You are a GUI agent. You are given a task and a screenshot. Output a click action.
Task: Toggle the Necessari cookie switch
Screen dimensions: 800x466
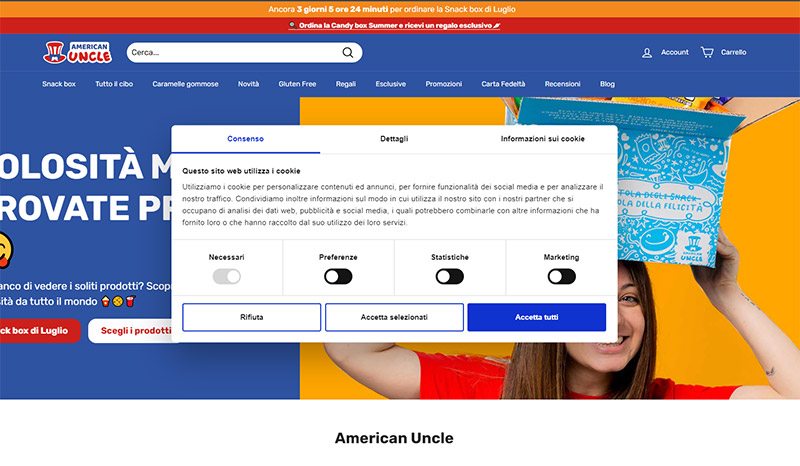point(227,277)
